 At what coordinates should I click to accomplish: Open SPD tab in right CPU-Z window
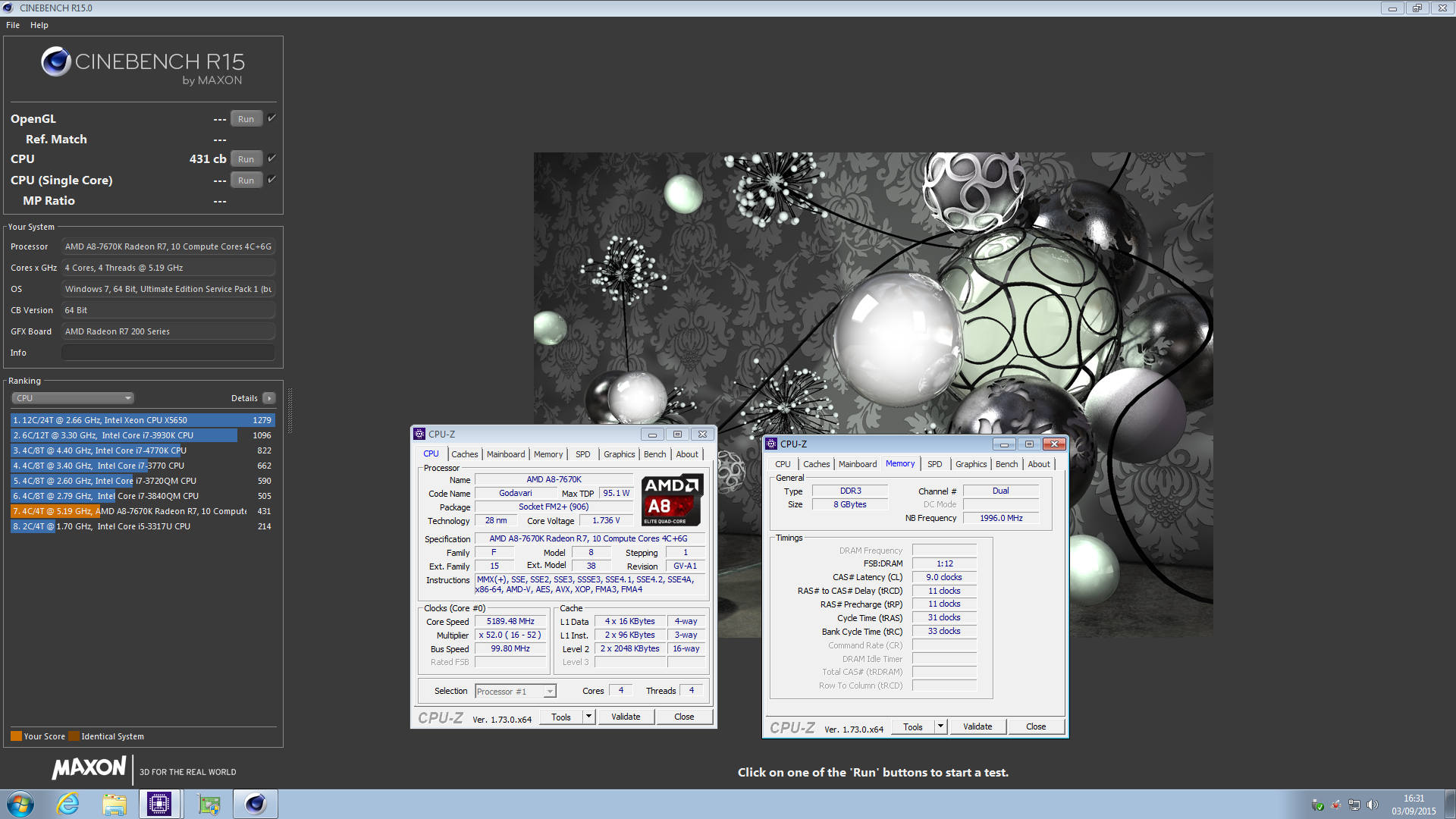[935, 464]
